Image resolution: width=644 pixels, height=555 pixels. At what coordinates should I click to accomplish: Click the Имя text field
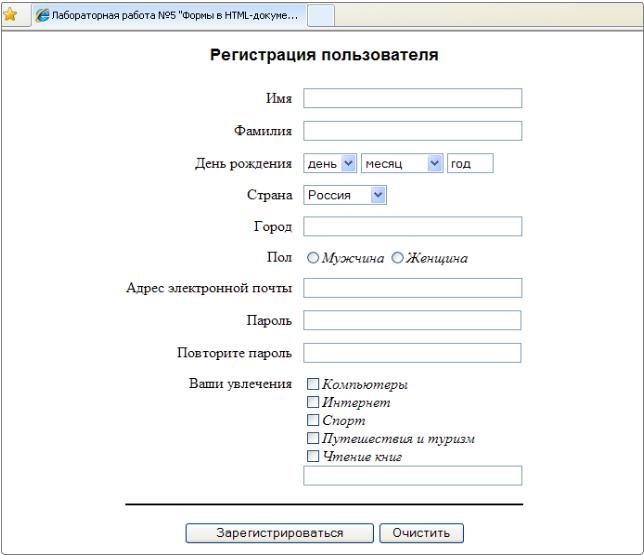point(412,98)
